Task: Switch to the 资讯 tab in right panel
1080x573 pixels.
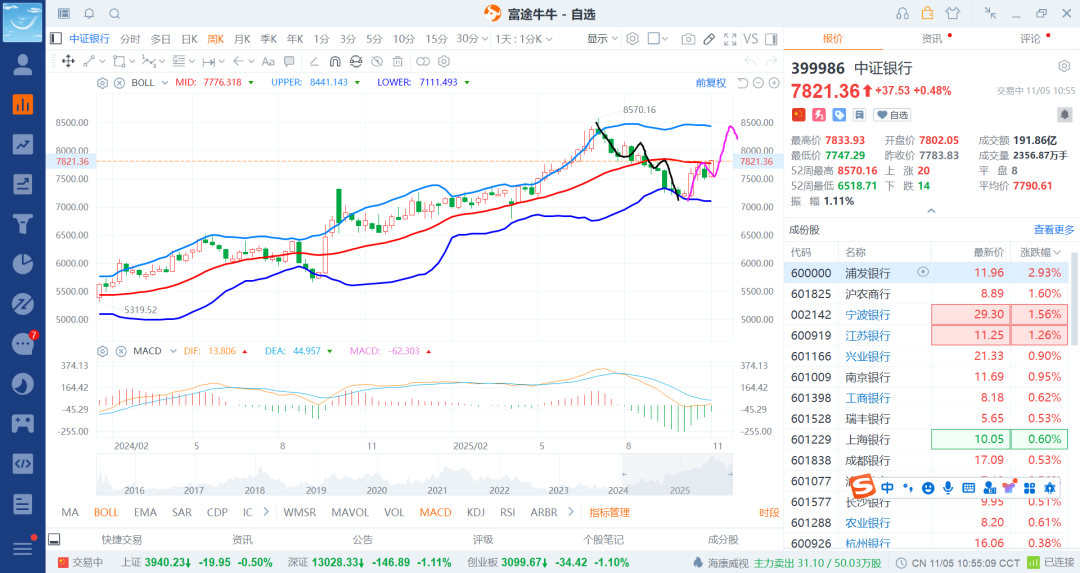Action: pos(932,39)
